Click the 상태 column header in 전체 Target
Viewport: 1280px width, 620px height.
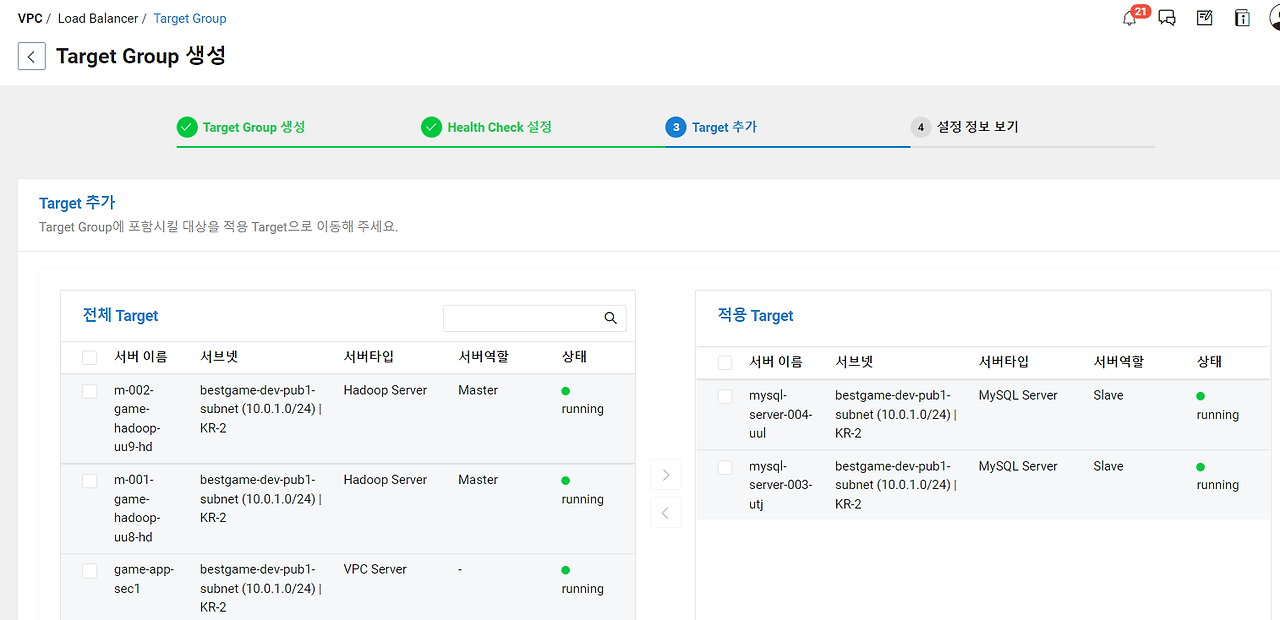click(574, 357)
